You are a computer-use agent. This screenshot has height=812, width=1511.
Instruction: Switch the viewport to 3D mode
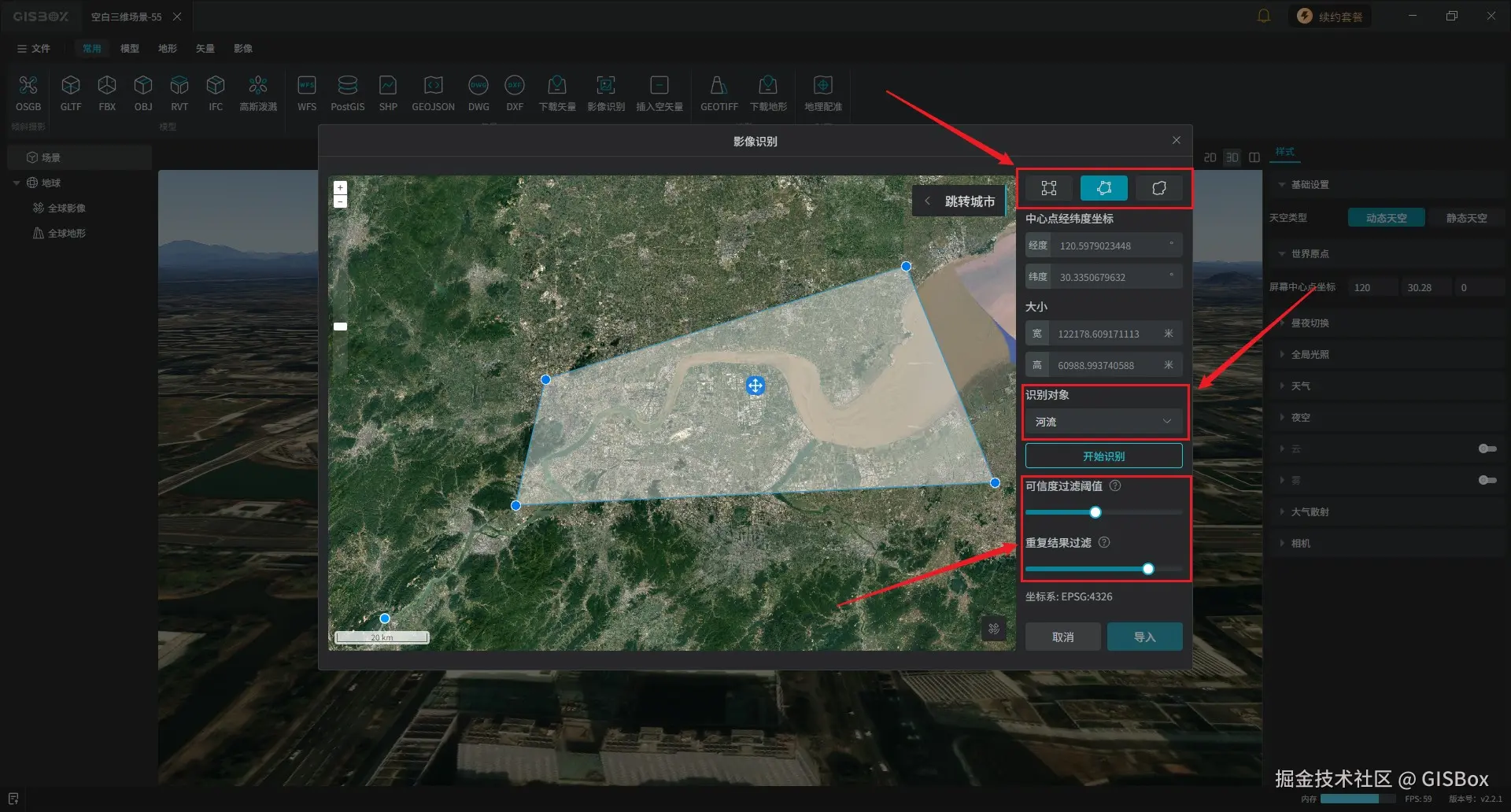pyautogui.click(x=1232, y=157)
